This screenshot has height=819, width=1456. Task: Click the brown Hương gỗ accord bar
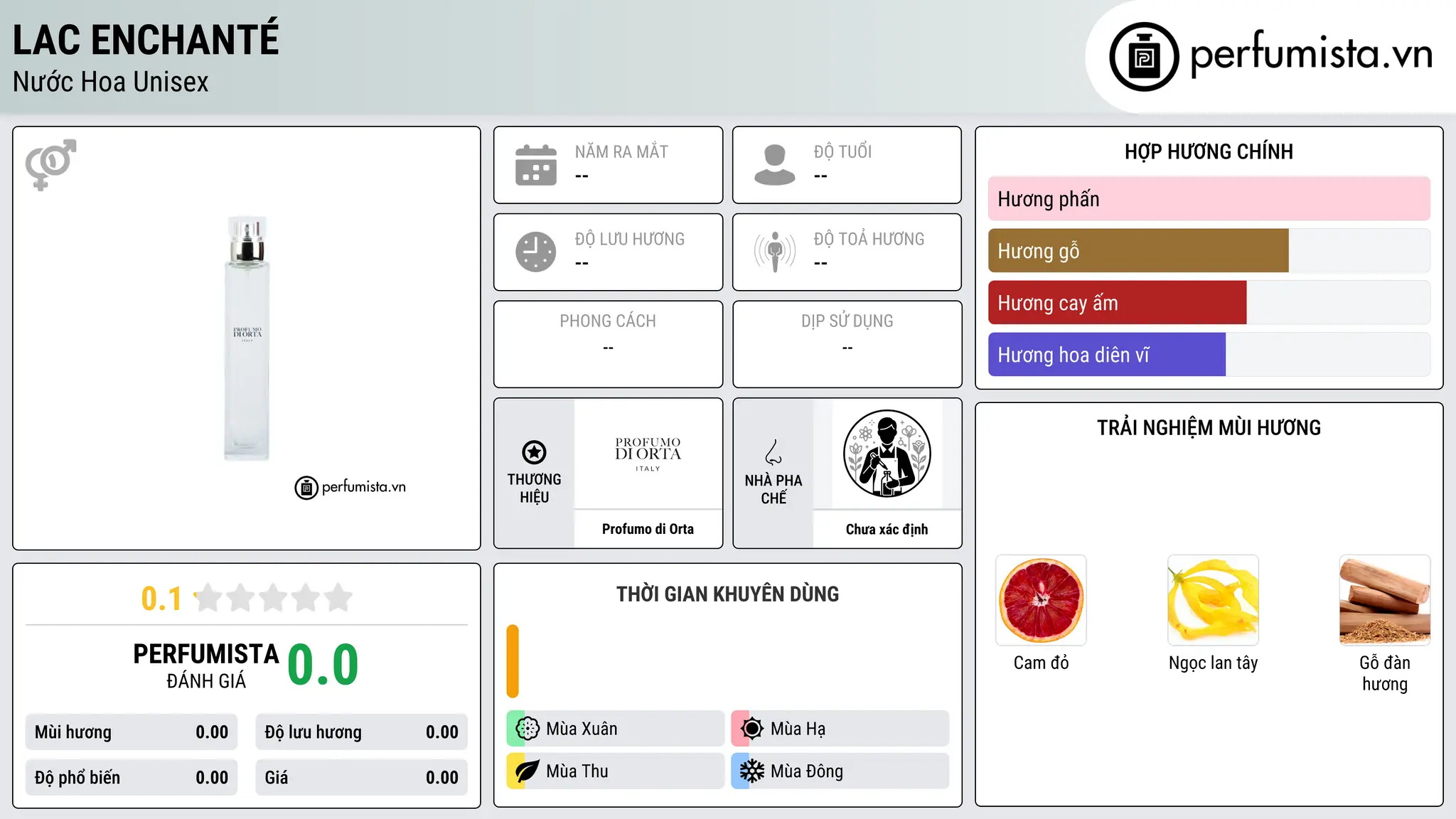point(1138,251)
